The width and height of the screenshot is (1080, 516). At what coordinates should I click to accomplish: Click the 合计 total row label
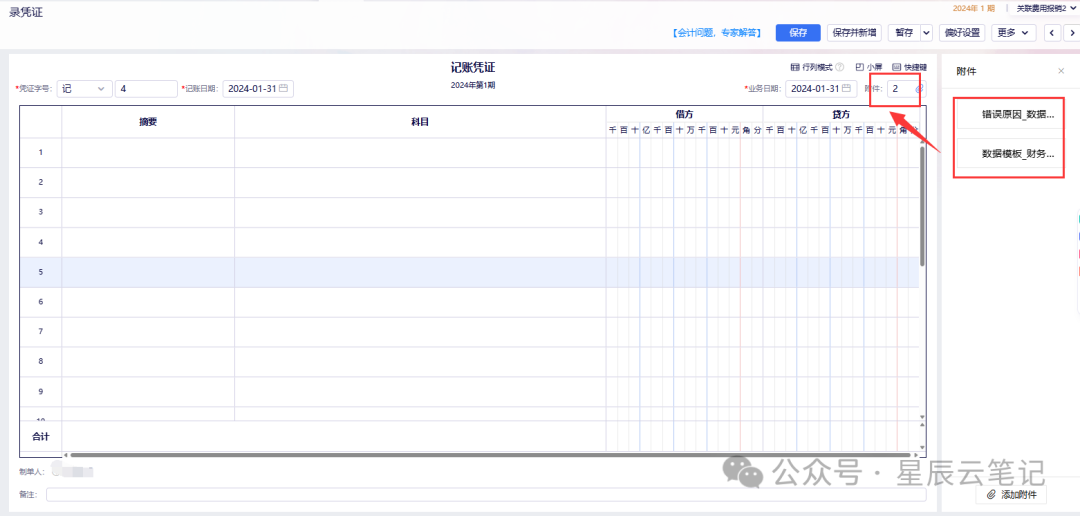point(41,436)
